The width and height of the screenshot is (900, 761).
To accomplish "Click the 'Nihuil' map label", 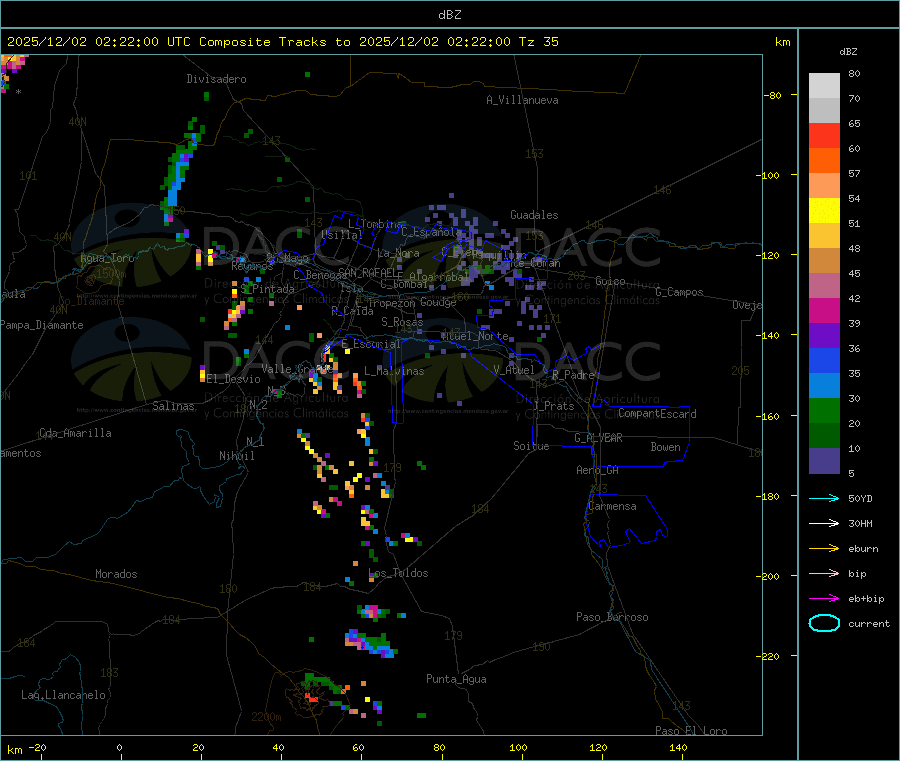I will coord(236,456).
